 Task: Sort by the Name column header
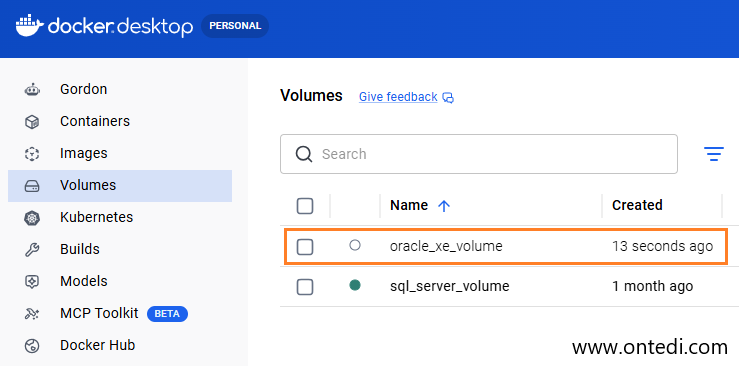pos(409,205)
